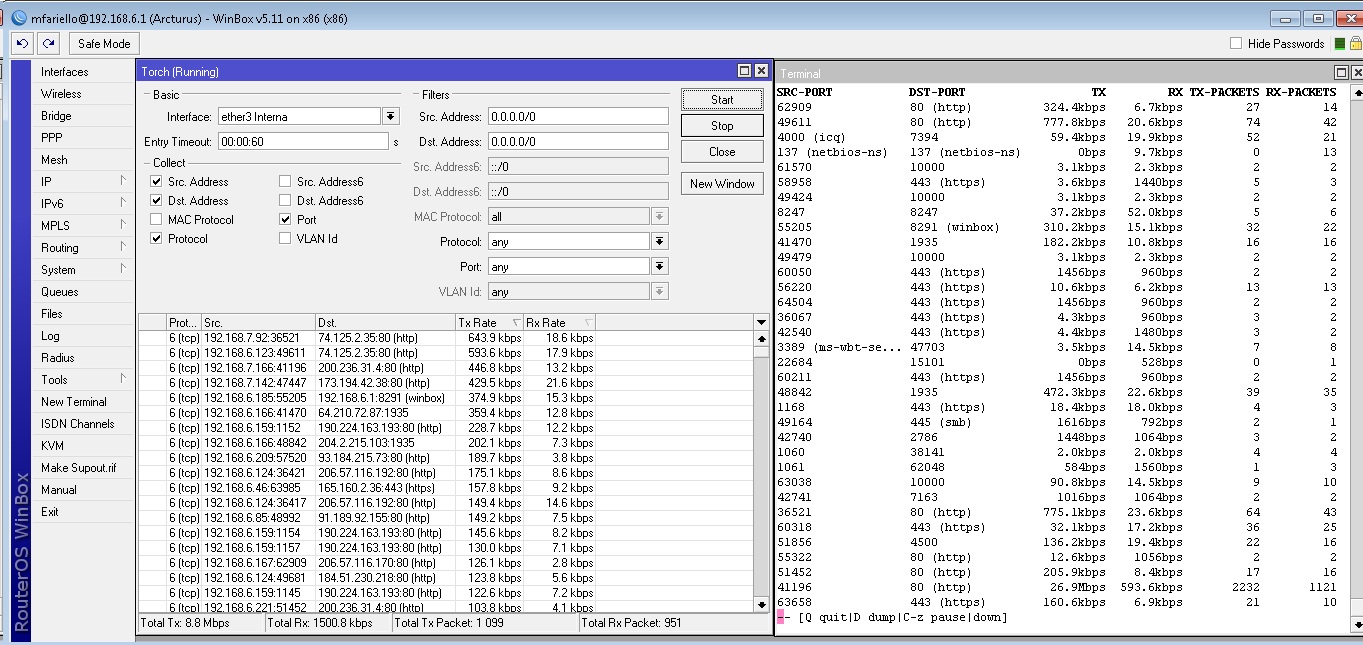
Task: Open the Interface dropdown list
Action: (x=390, y=117)
